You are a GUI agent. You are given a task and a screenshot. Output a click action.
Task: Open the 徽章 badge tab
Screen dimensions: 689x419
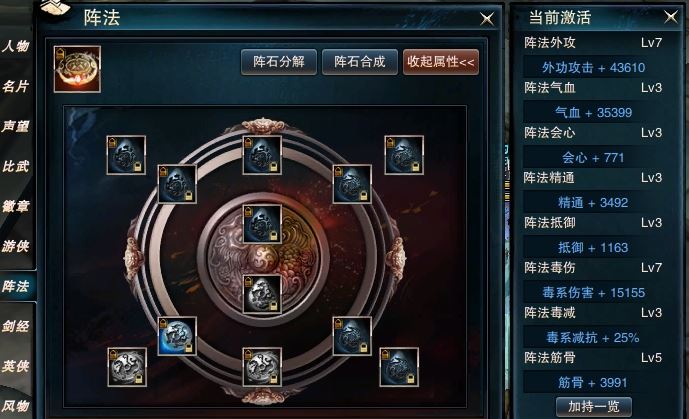tap(16, 206)
